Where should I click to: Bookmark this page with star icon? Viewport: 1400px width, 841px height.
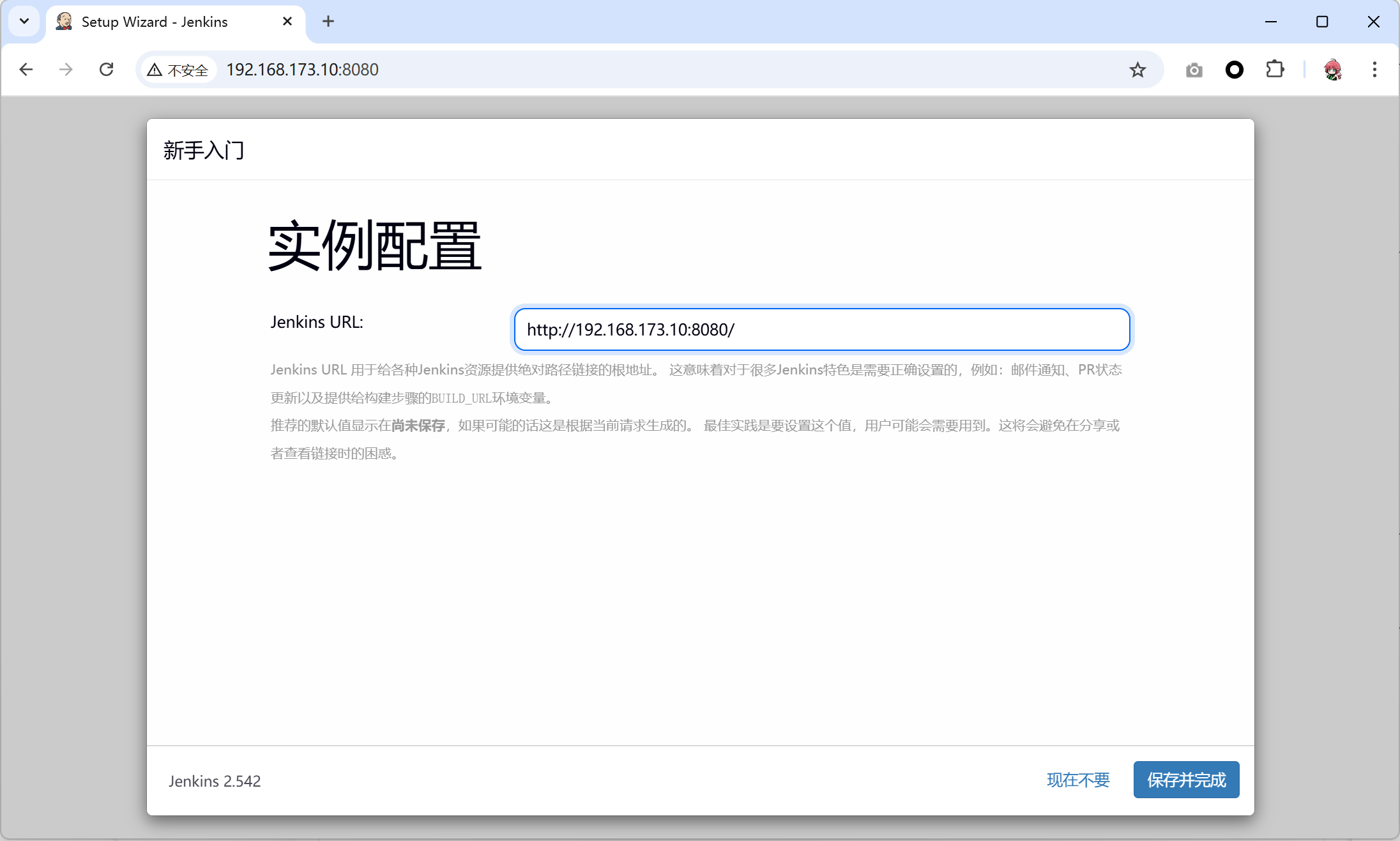(x=1137, y=70)
